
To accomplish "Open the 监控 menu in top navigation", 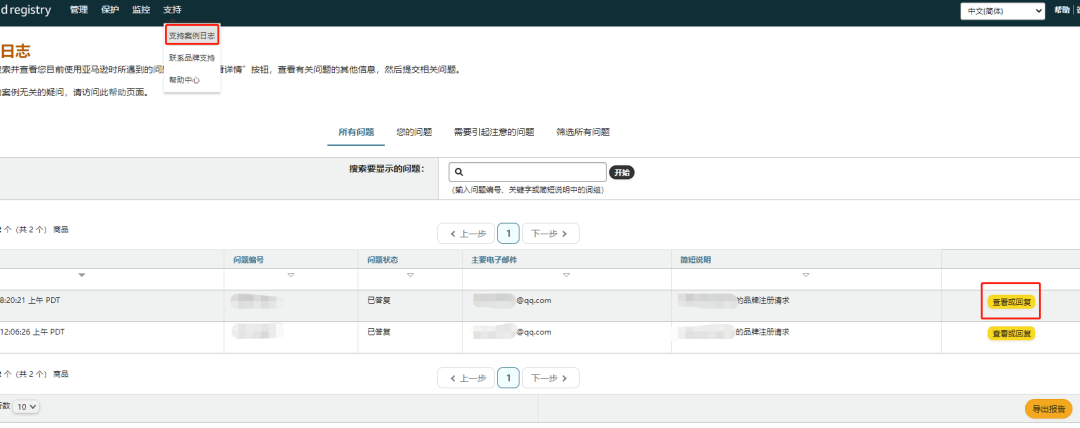I will click(x=141, y=10).
